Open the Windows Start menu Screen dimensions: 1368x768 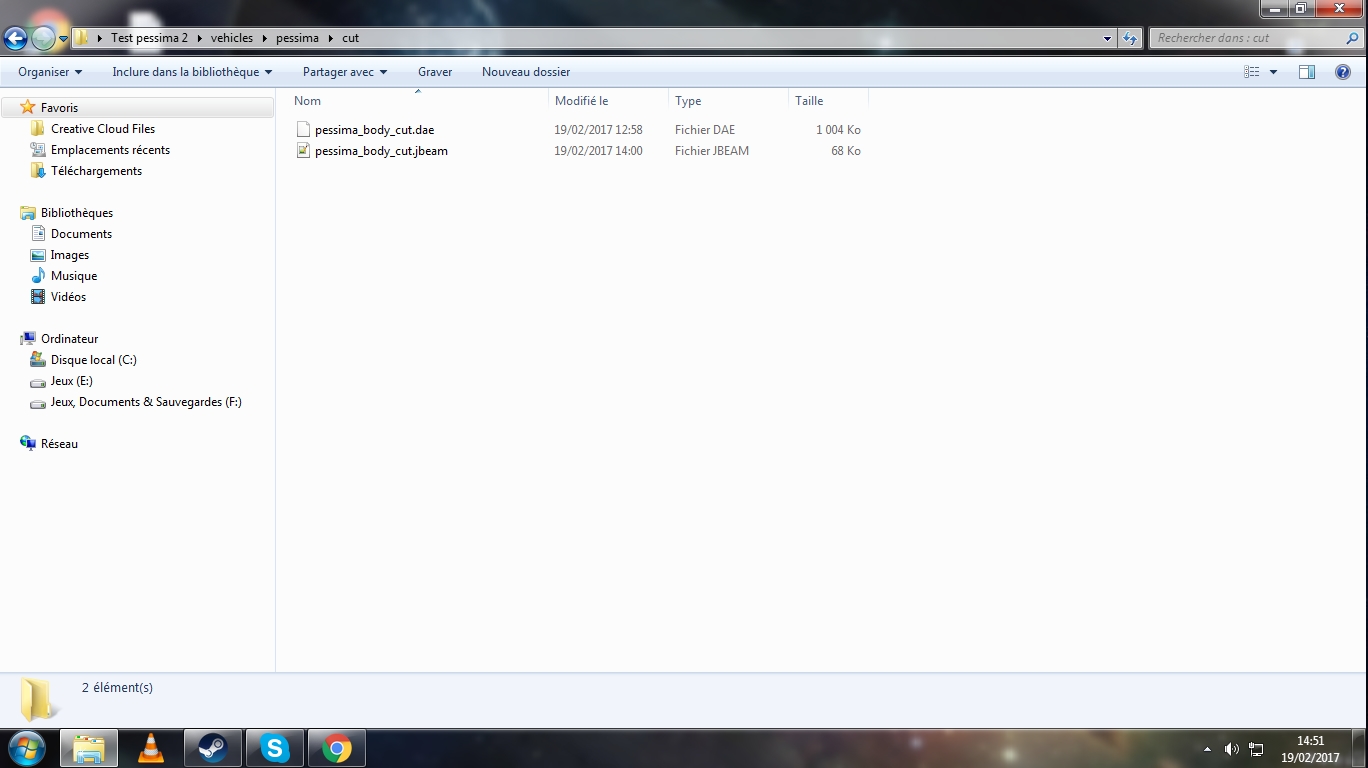26,748
